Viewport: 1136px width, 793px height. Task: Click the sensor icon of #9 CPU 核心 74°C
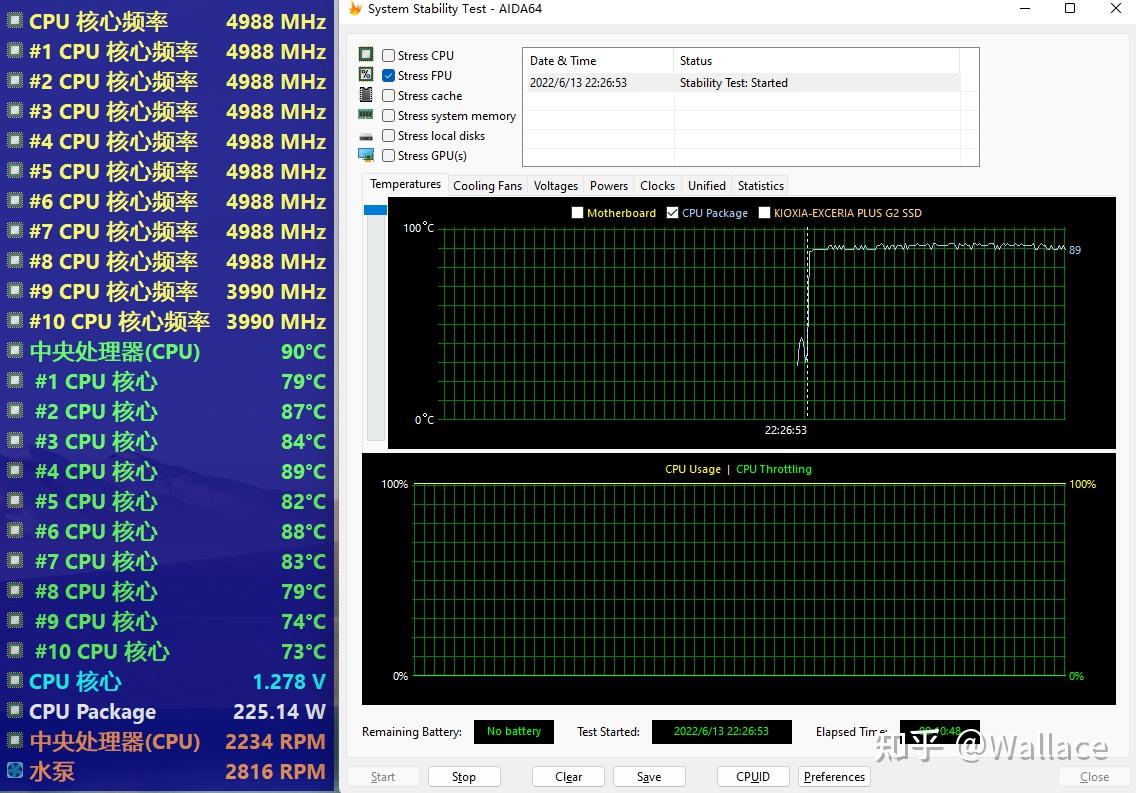point(14,620)
